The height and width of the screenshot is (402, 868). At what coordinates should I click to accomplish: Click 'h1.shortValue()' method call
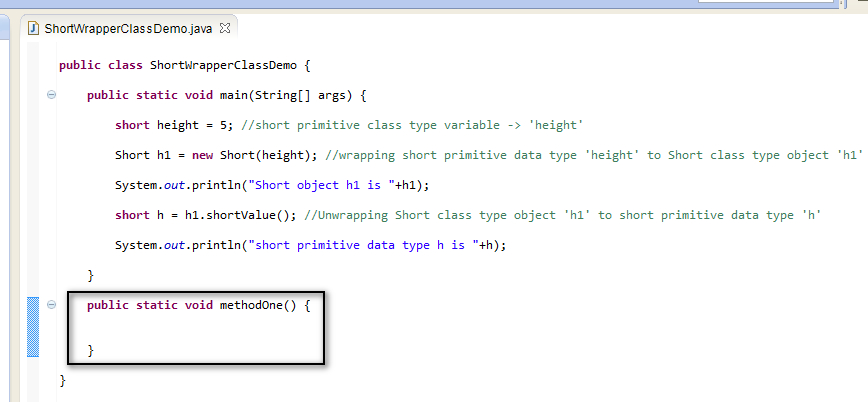pos(241,215)
